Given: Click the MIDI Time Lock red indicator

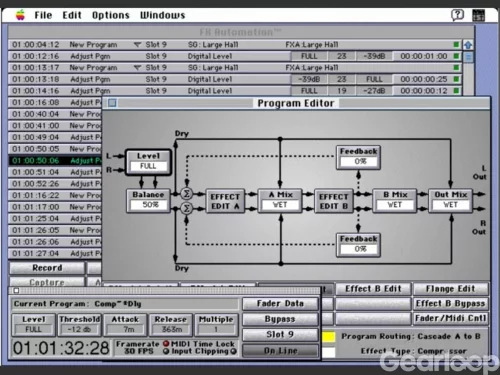Looking at the screenshot, I should 166,344.
